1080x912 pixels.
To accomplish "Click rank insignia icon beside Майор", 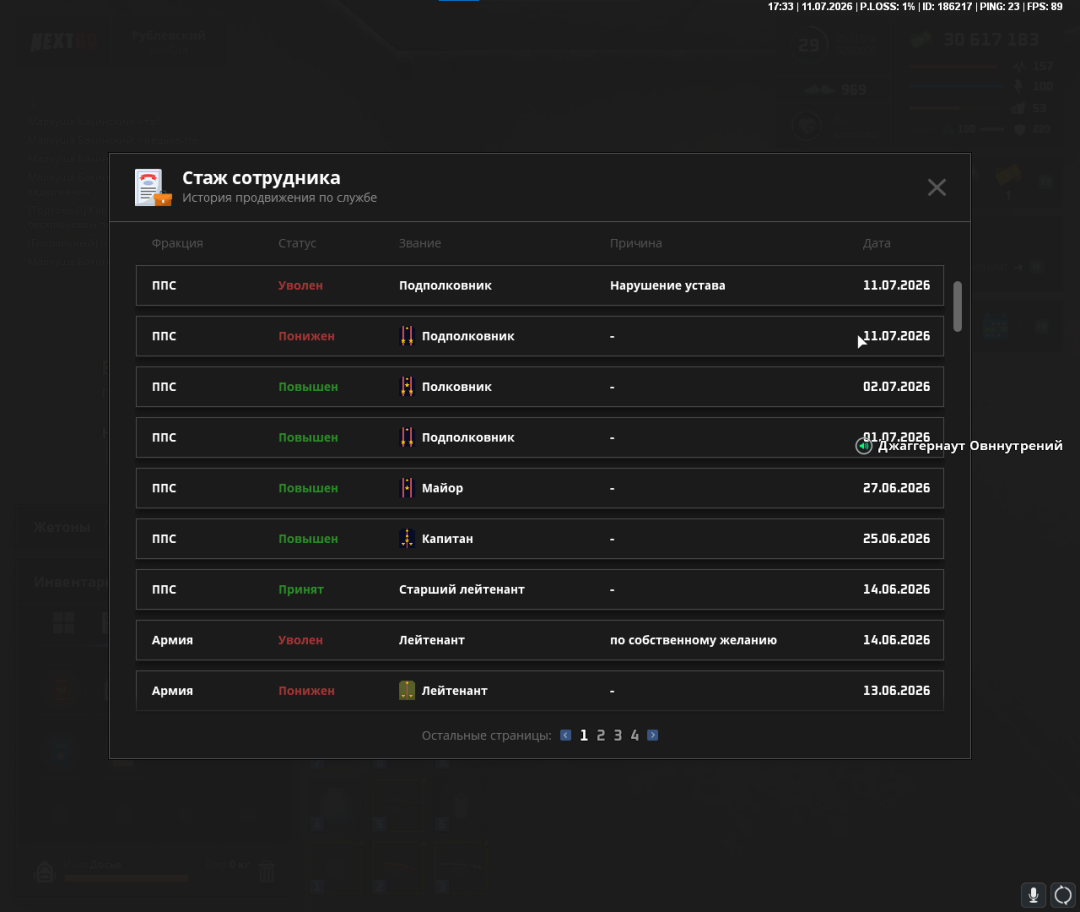I will 407,488.
